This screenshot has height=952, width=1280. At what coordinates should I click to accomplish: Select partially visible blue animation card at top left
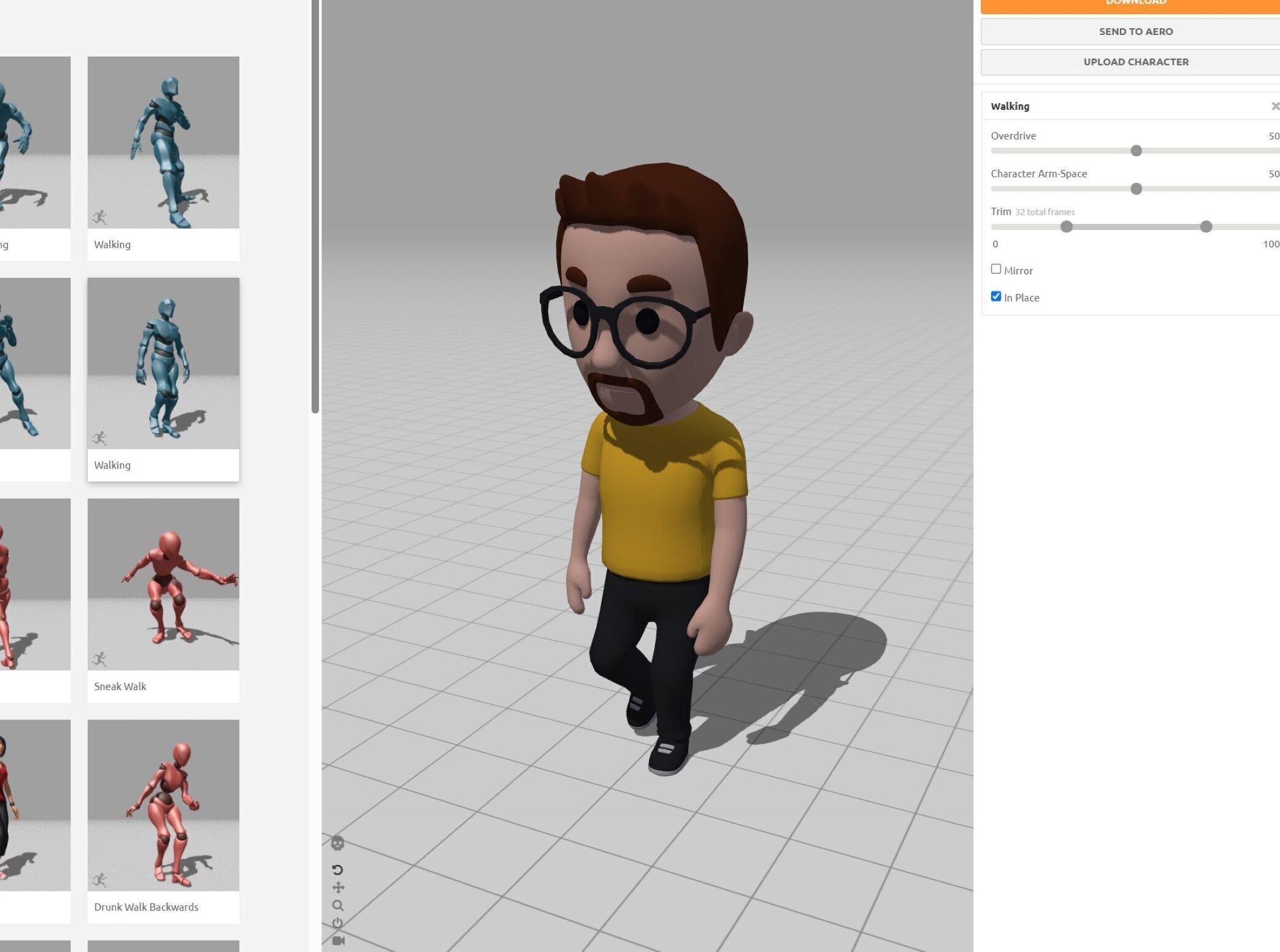pyautogui.click(x=35, y=158)
